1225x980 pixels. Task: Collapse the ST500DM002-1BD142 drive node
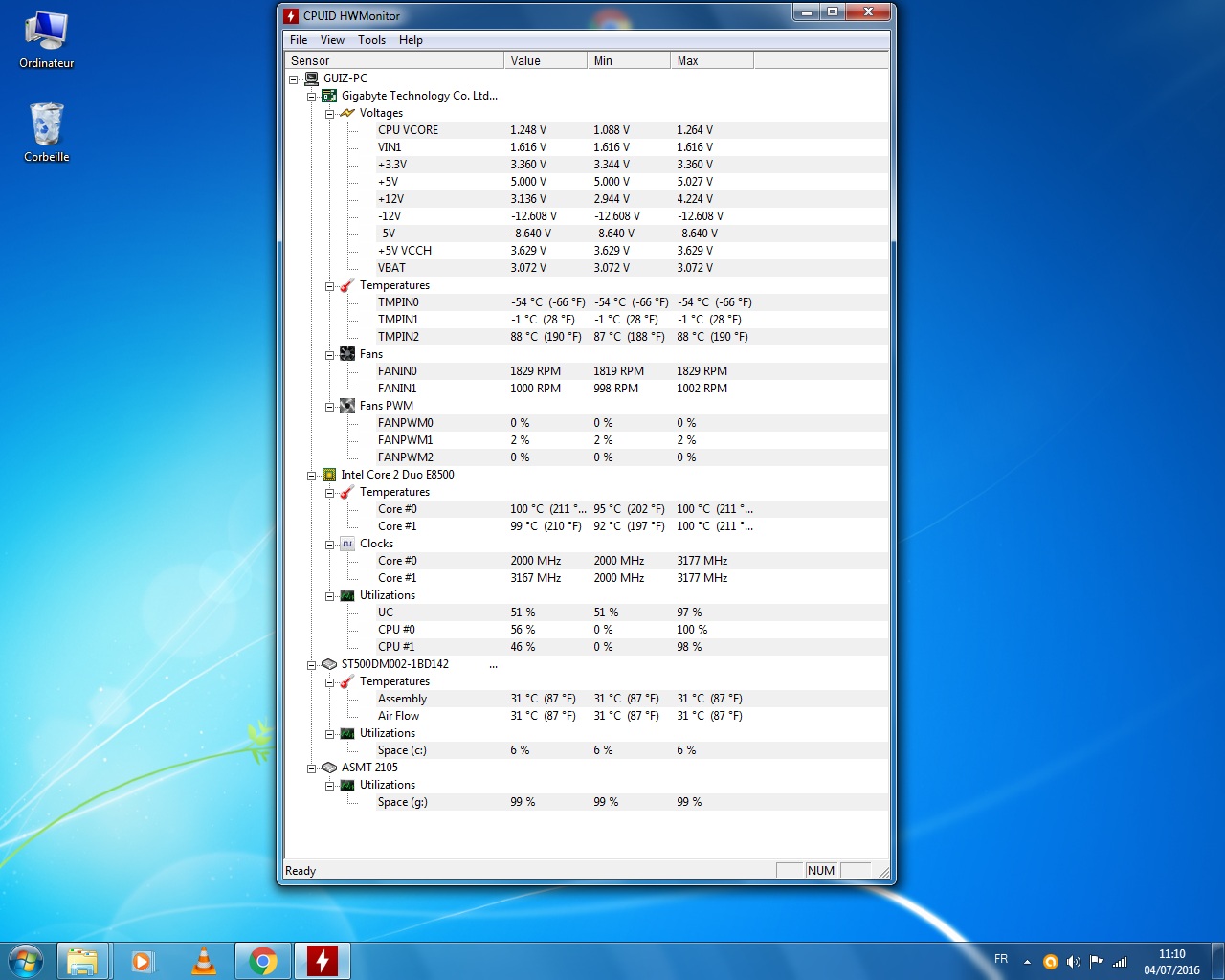click(x=311, y=665)
